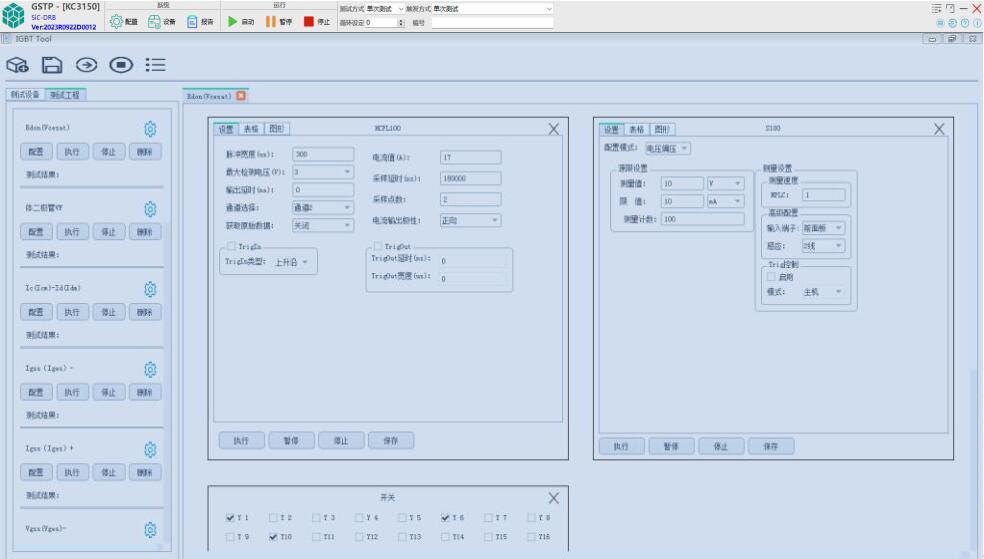984x559 pixels.
Task: Switch to 表格 tab in MCPL100 panel
Action: (x=250, y=129)
